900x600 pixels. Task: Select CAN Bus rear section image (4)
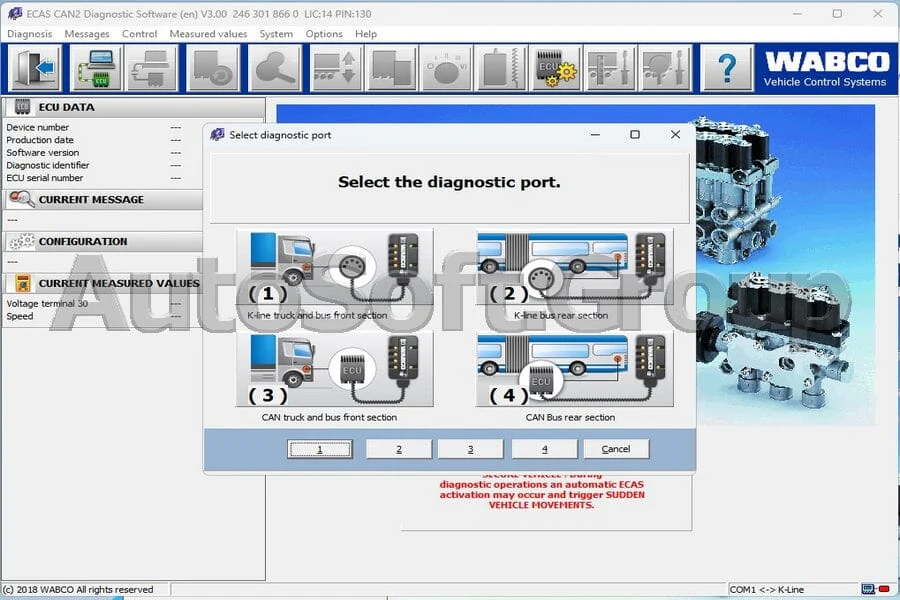pos(575,369)
